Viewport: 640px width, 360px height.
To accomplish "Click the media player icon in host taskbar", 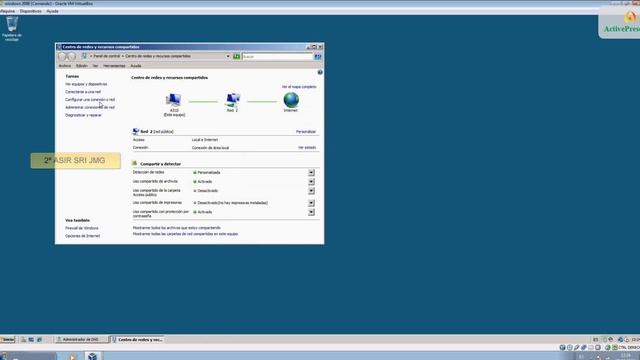I will 72,357.
